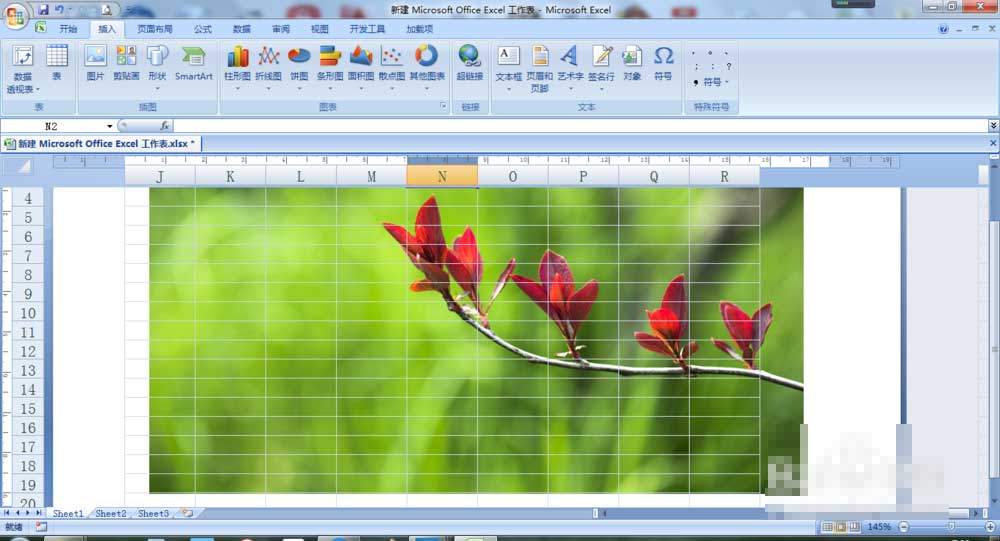Screen dimensions: 1000x541
Task: Insert a hyperlink (超链接)
Action: (469, 63)
